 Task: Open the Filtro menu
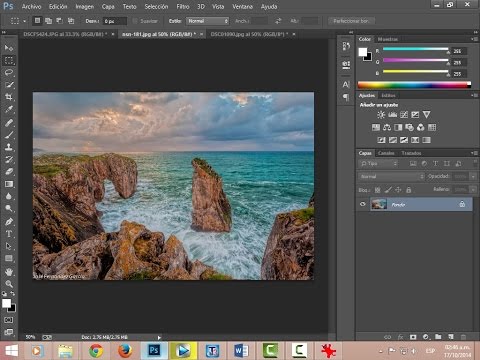point(183,7)
